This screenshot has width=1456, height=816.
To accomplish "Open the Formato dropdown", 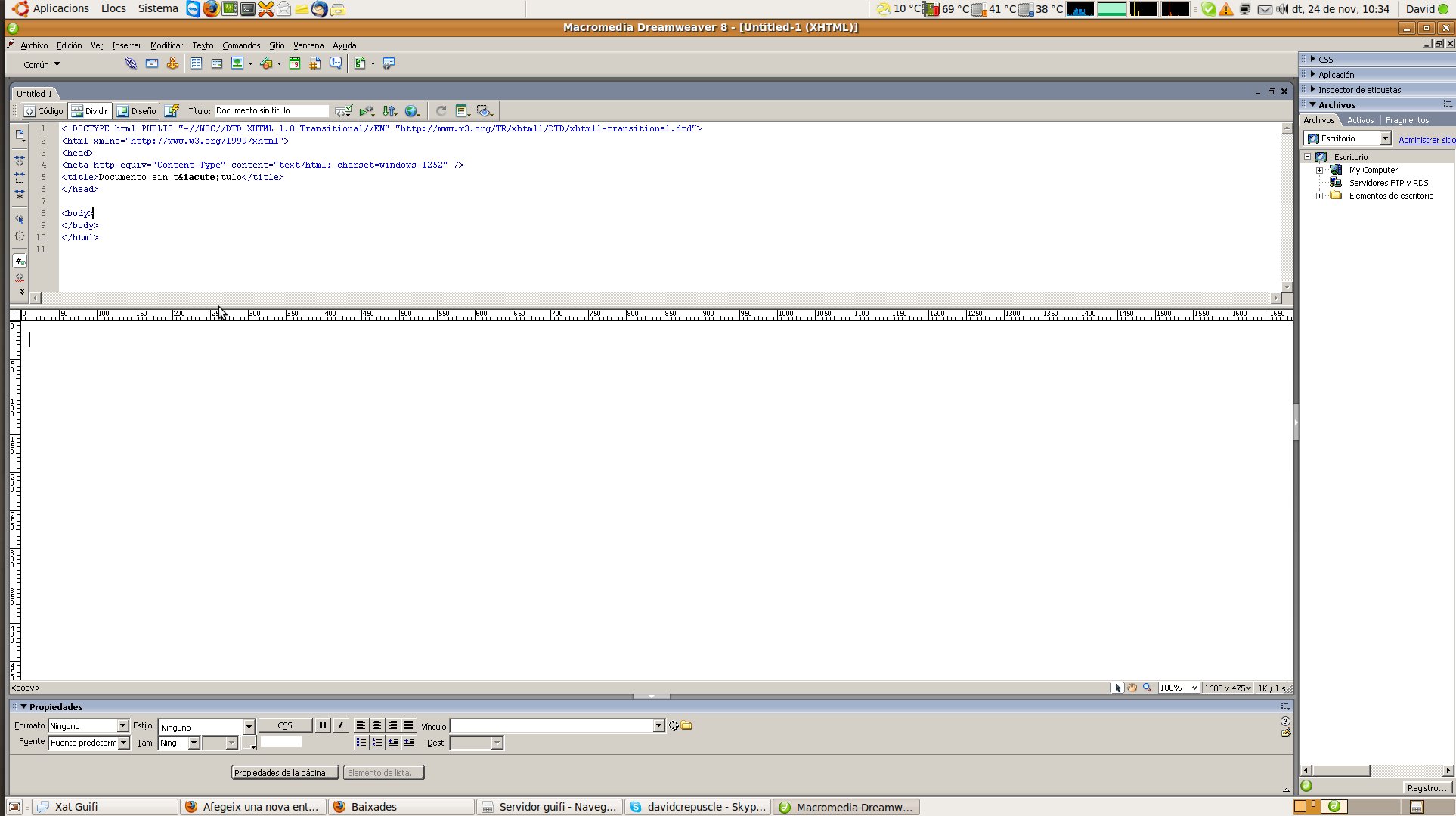I will 122,726.
